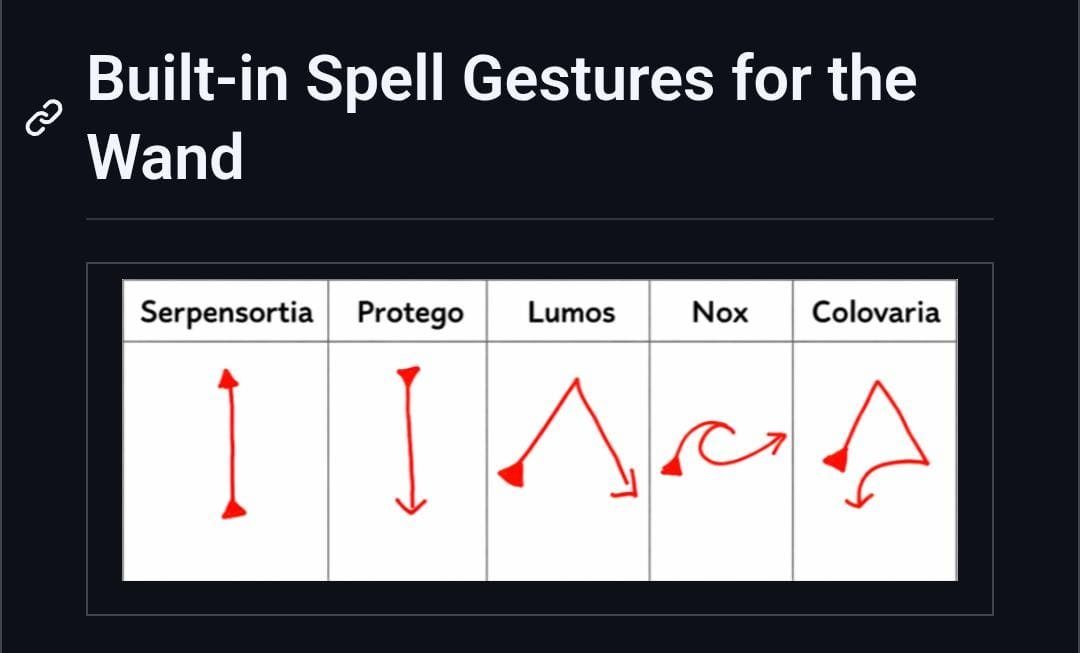Click the Nox curled arrow gesture
Image resolution: width=1080 pixels, height=653 pixels.
pyautogui.click(x=722, y=447)
